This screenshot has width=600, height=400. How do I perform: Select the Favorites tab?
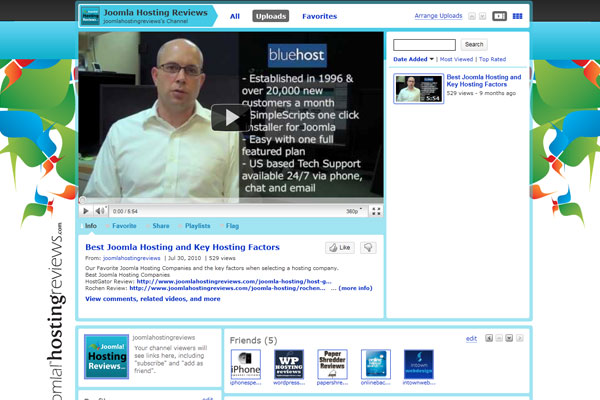click(x=320, y=16)
